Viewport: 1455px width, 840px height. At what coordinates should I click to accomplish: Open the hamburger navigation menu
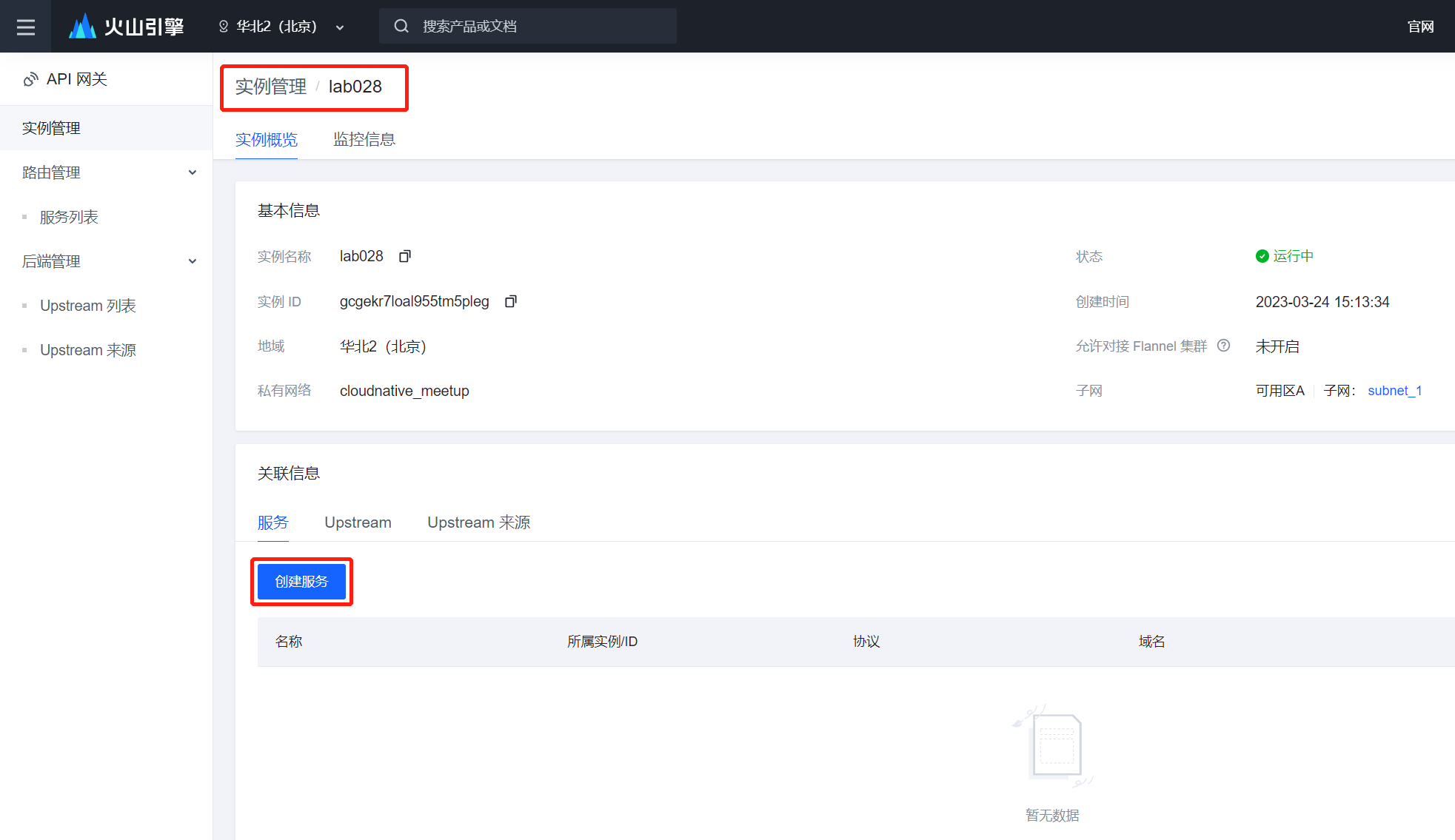[26, 27]
